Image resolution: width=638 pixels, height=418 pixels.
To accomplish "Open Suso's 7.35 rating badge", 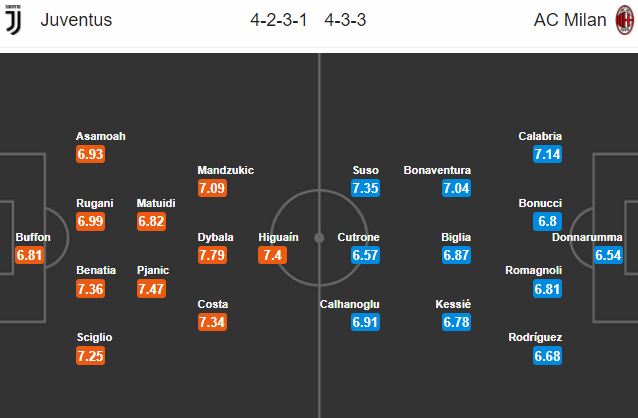I will click(x=366, y=188).
